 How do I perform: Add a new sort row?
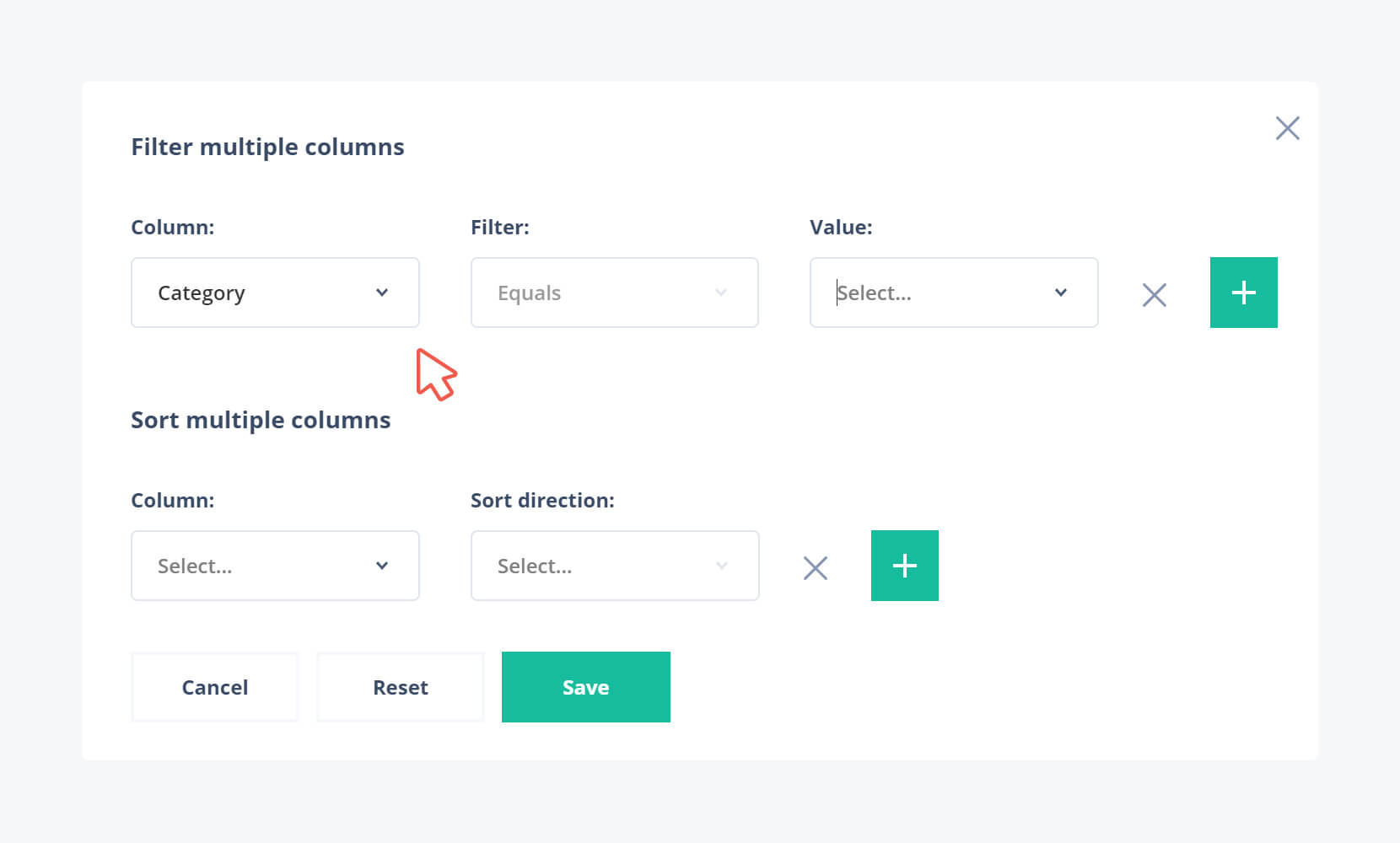point(904,566)
